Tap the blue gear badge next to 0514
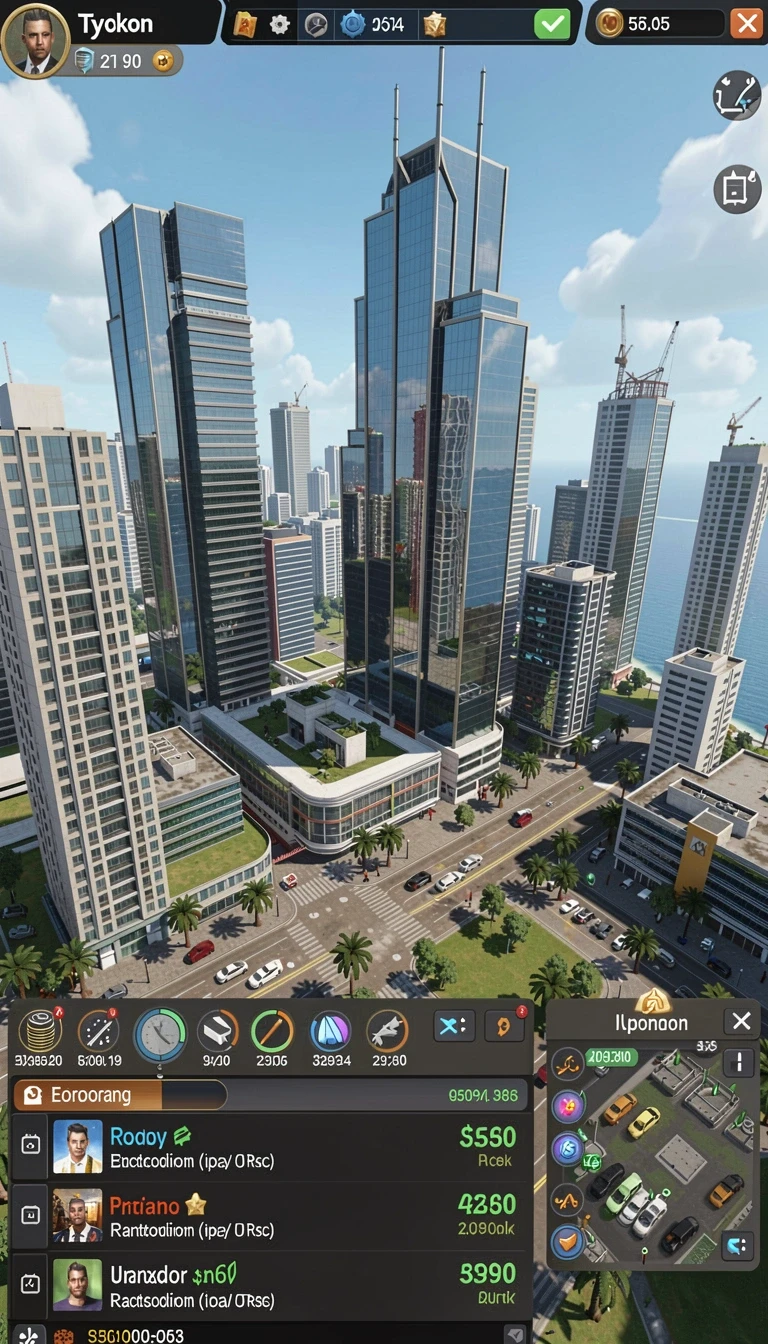This screenshot has height=1344, width=768. [353, 24]
